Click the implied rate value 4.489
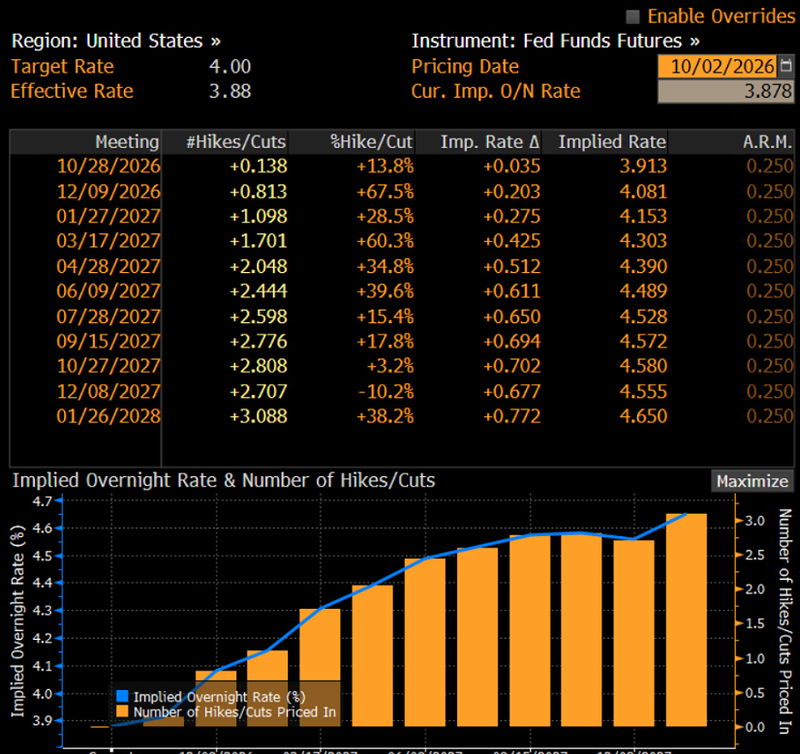800x754 pixels. [643, 291]
